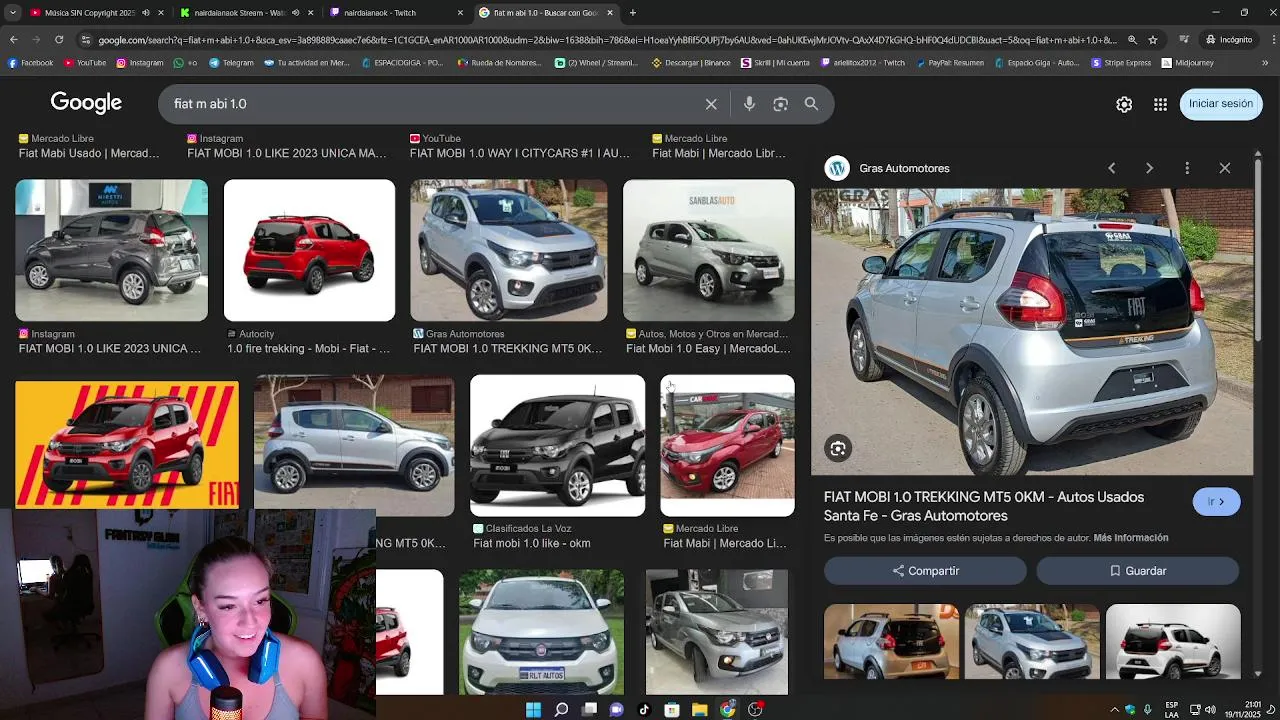Open a new browser tab
Image resolution: width=1280 pixels, height=720 pixels.
click(x=632, y=13)
